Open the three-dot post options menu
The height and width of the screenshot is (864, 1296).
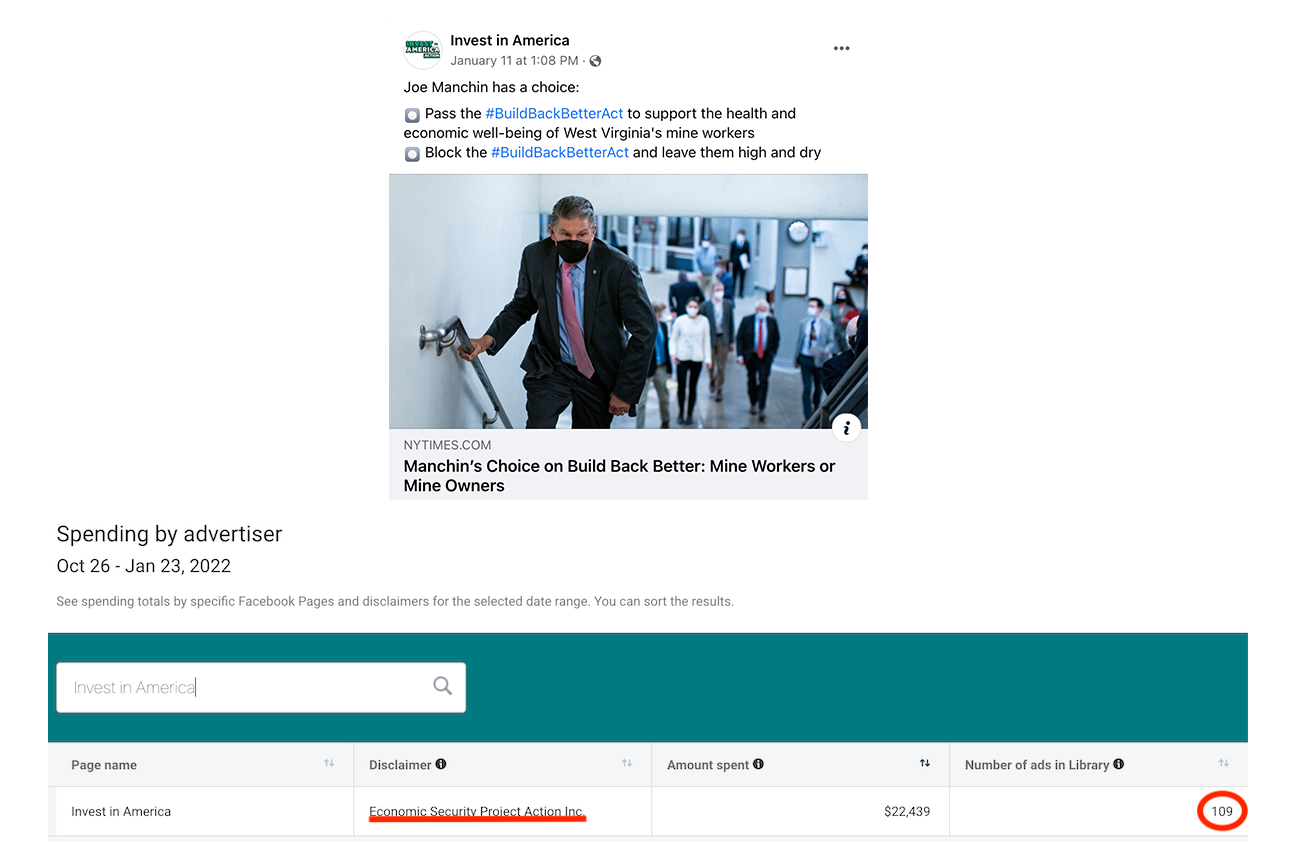point(841,49)
